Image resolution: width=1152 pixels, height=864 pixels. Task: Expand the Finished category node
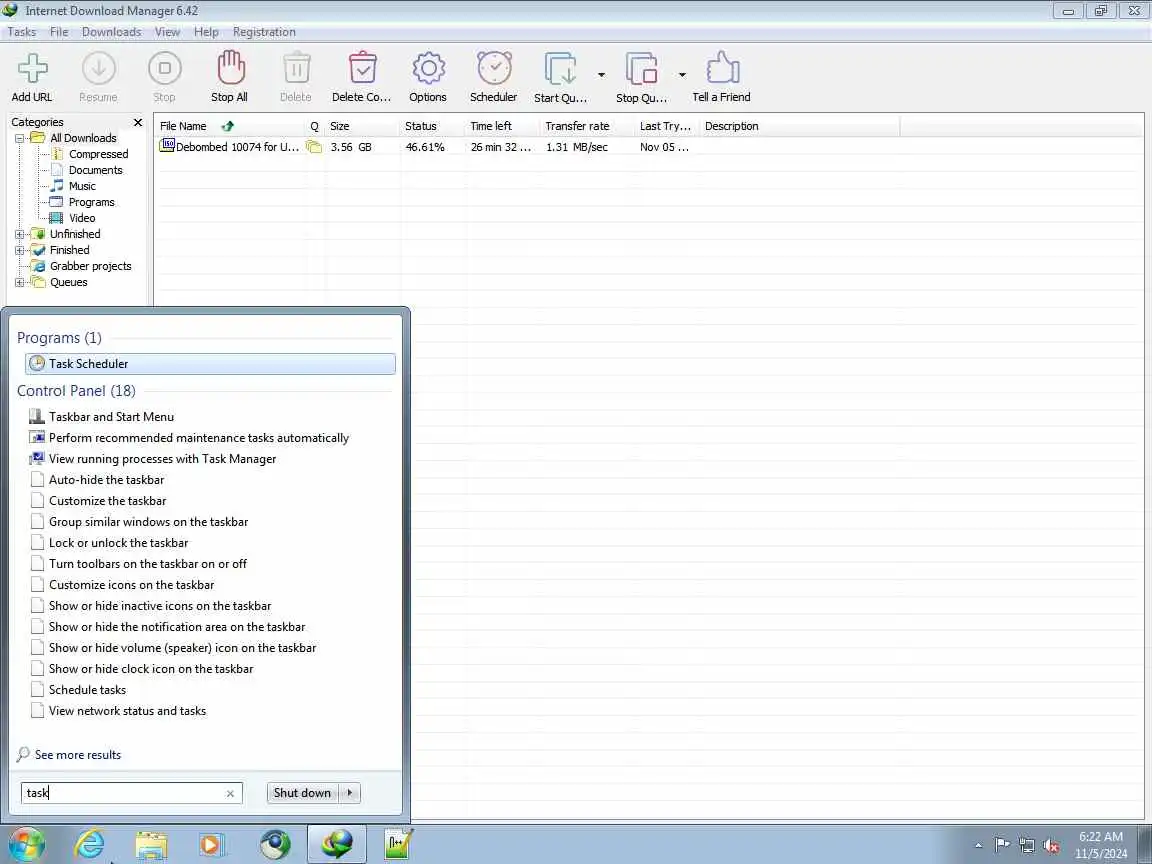[20, 251]
